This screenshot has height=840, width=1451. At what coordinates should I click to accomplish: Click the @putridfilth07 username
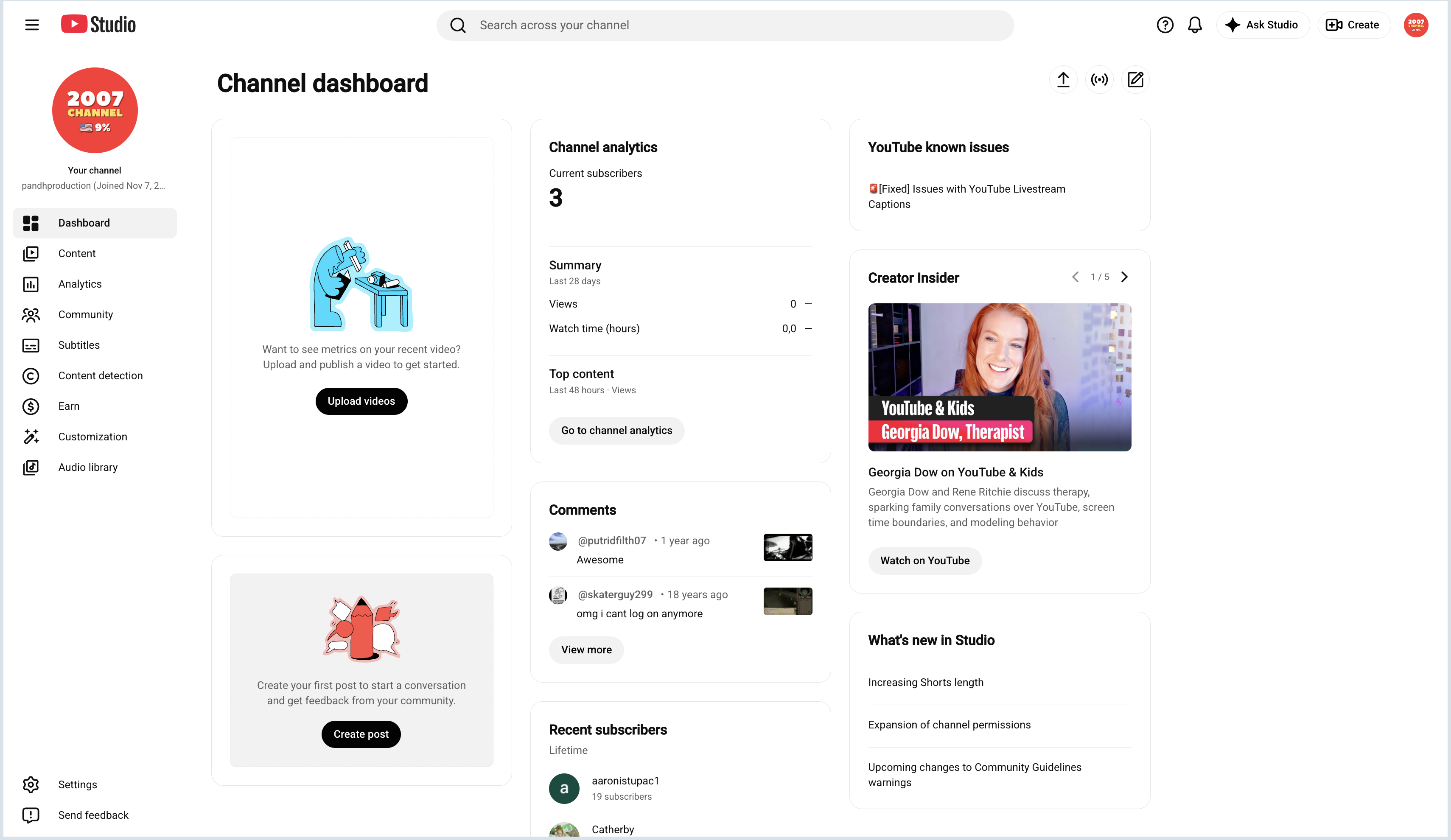611,540
